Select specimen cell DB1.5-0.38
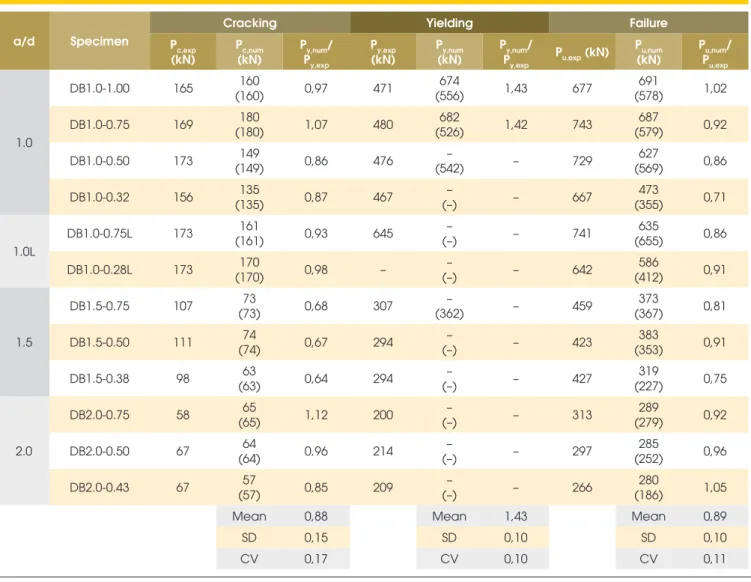Screen dimensions: 751x582 point(99,378)
